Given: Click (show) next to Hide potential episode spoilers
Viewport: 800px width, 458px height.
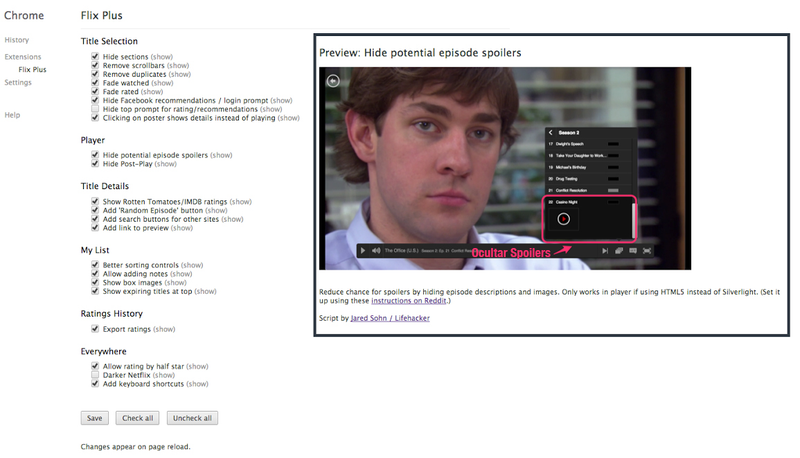Looking at the screenshot, I should tap(221, 155).
